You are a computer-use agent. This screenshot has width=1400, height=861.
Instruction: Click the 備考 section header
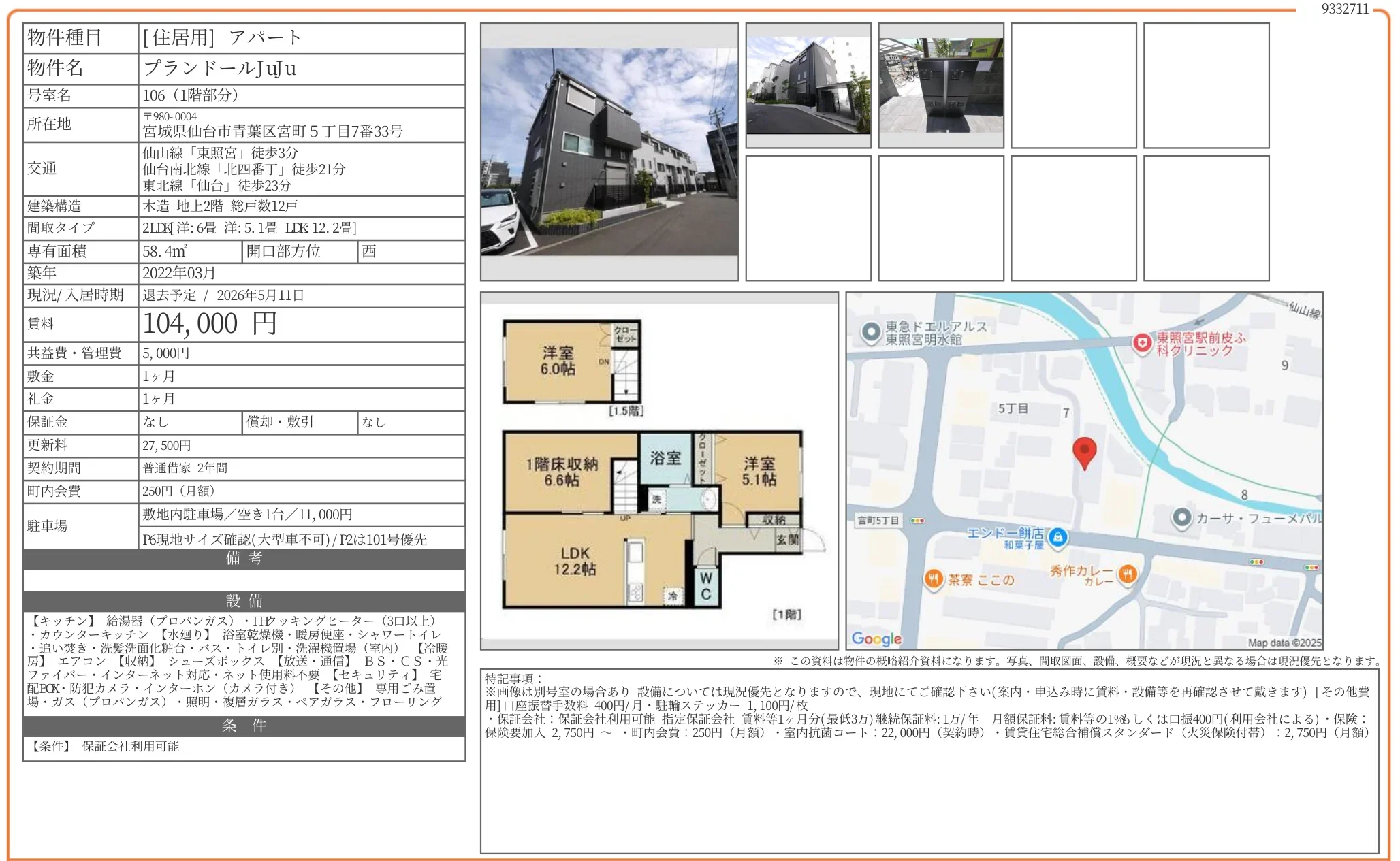coord(244,559)
